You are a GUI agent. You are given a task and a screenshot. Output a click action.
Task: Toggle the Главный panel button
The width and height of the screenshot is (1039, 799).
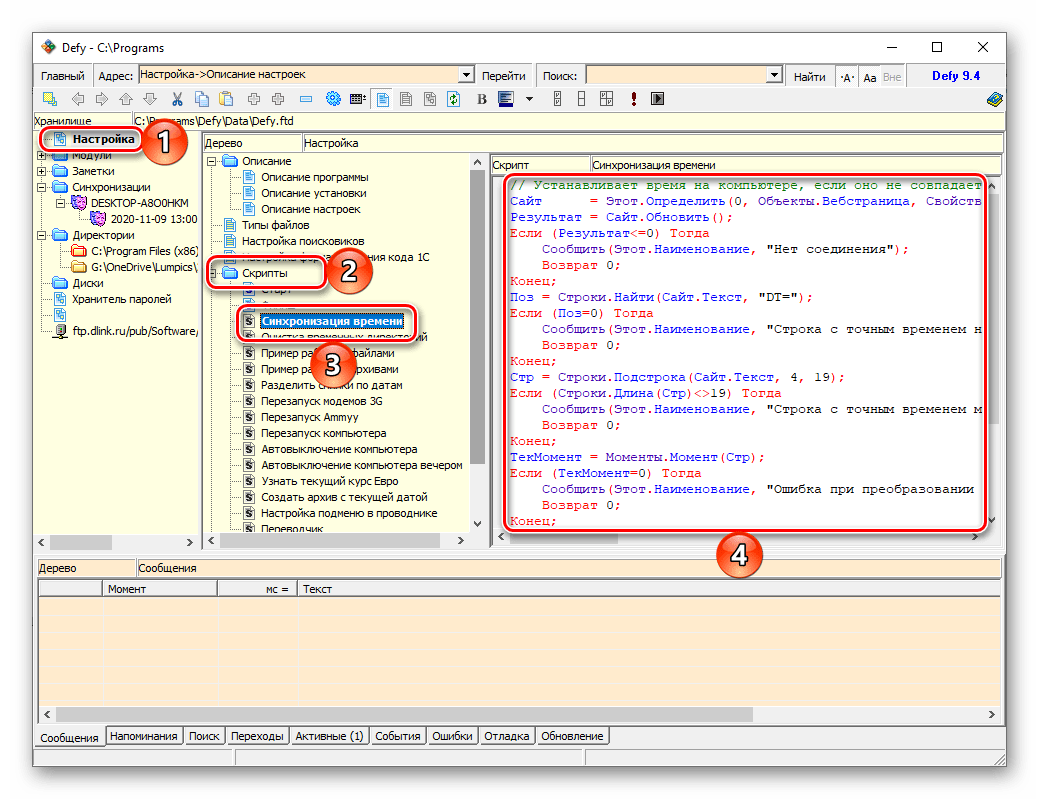[x=63, y=76]
